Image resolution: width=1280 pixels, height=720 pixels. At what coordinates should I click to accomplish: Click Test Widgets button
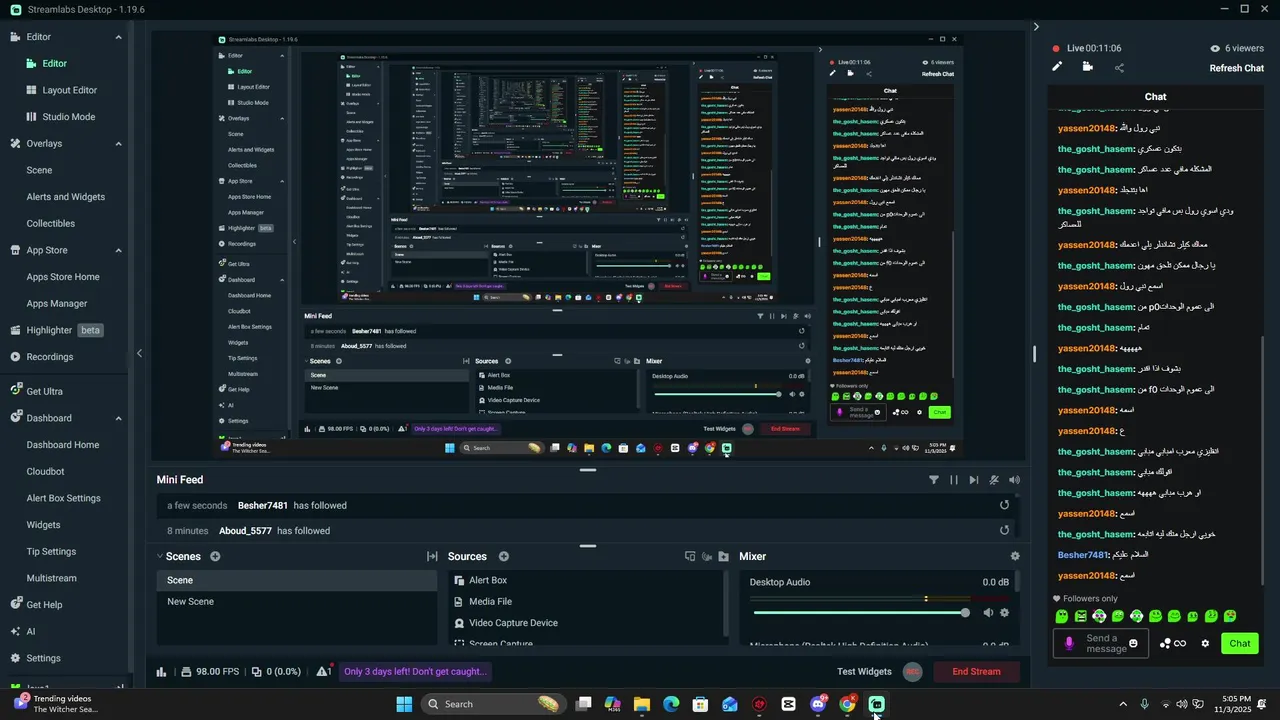click(864, 672)
